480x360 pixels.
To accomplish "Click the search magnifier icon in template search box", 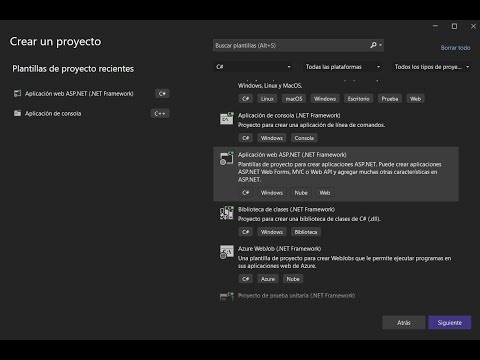I will click(x=373, y=45).
